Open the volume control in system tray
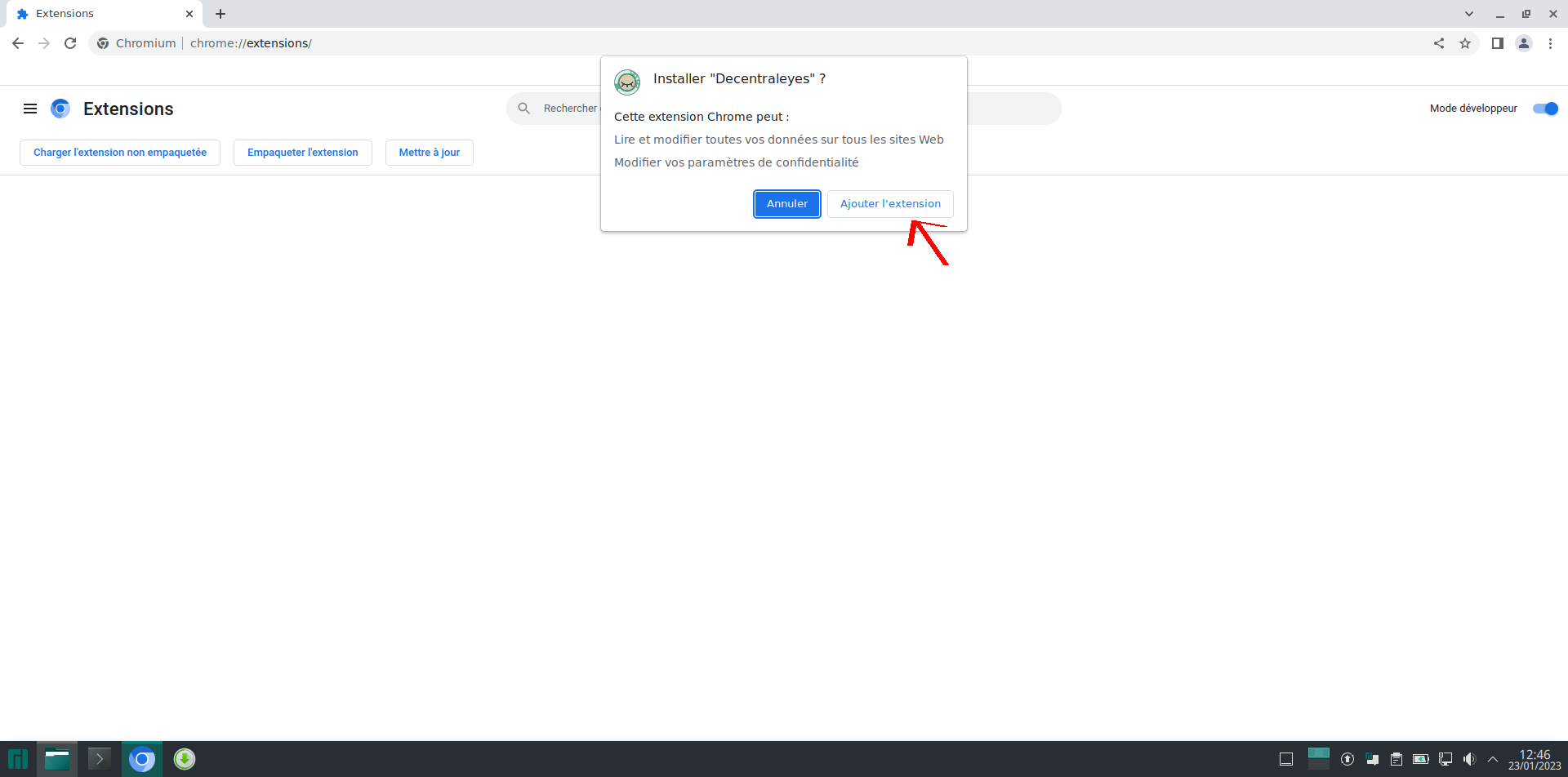Image resolution: width=1568 pixels, height=777 pixels. click(1469, 759)
